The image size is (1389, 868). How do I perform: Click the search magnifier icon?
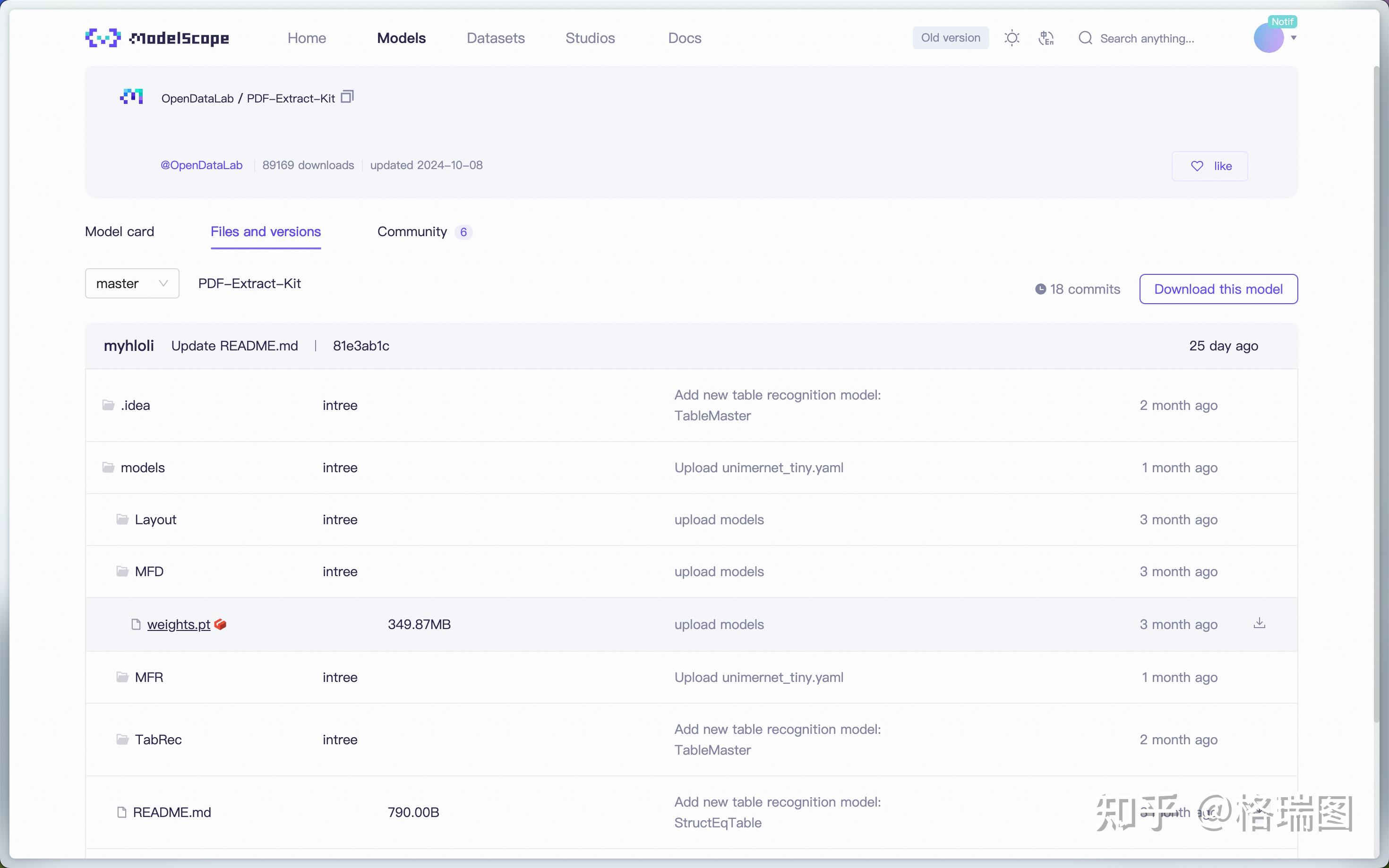(x=1085, y=38)
